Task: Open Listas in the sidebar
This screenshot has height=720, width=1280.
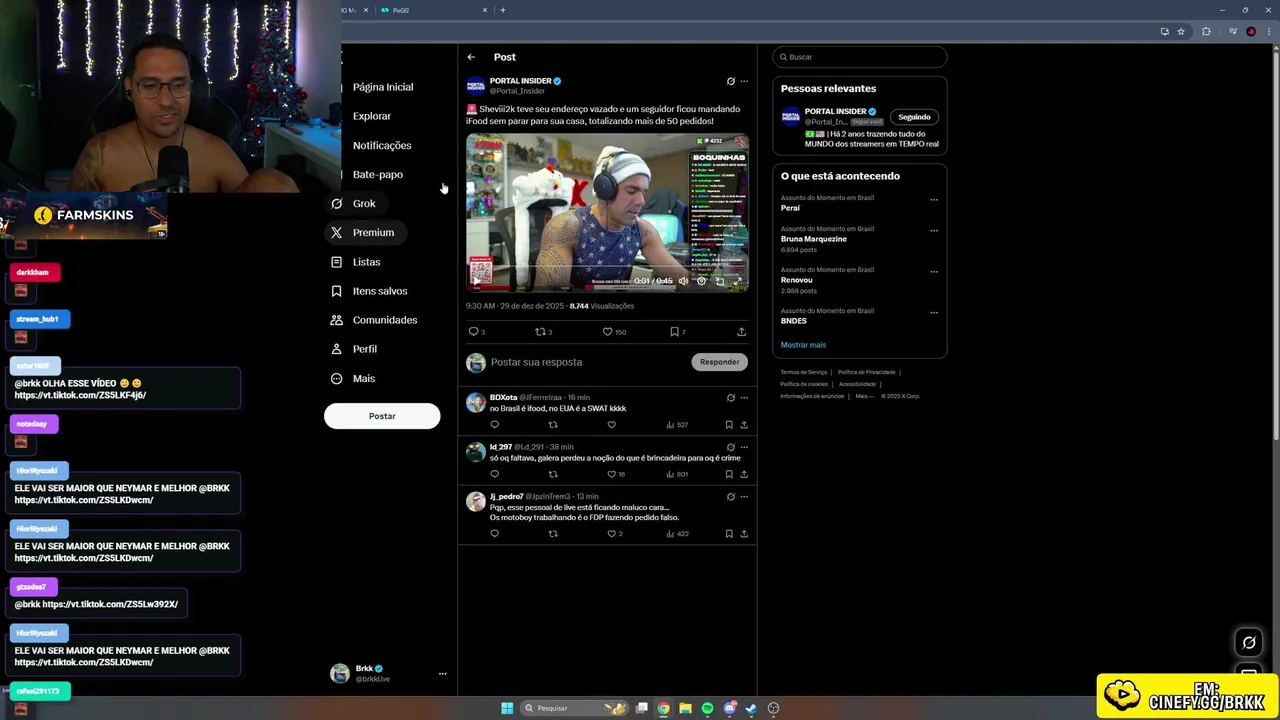Action: [x=355, y=262]
